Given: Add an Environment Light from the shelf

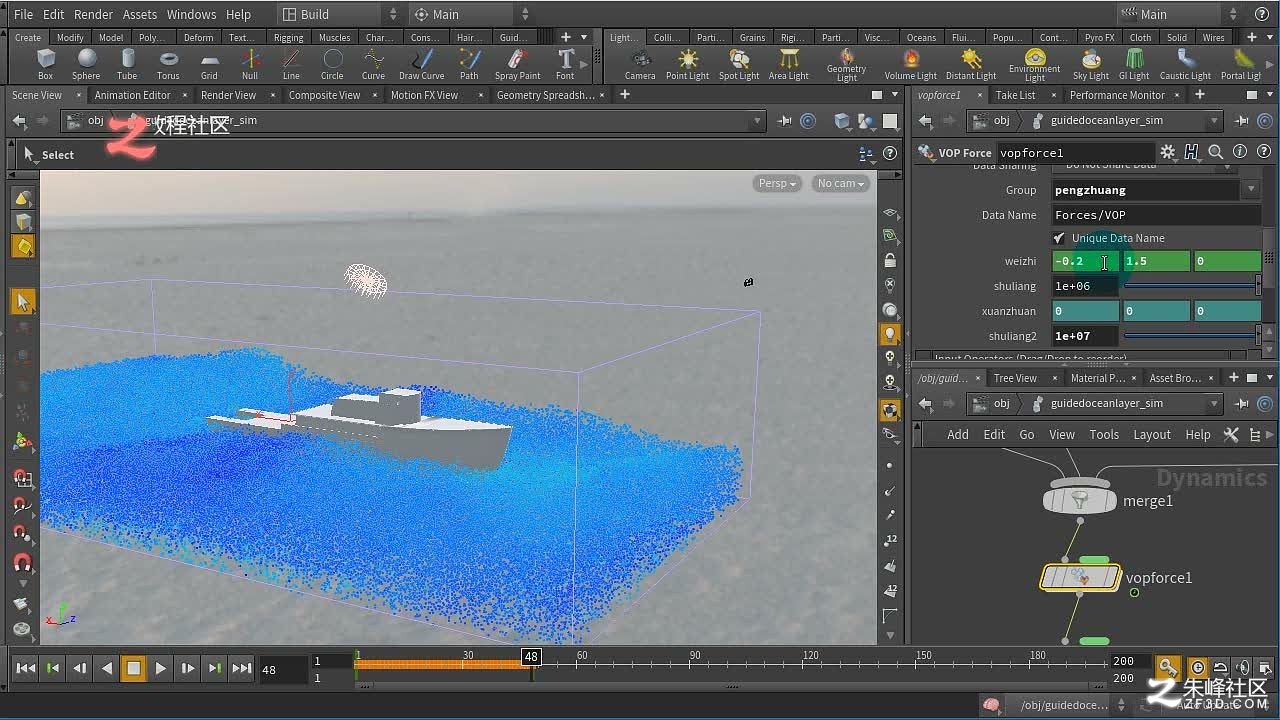Looking at the screenshot, I should point(1035,64).
